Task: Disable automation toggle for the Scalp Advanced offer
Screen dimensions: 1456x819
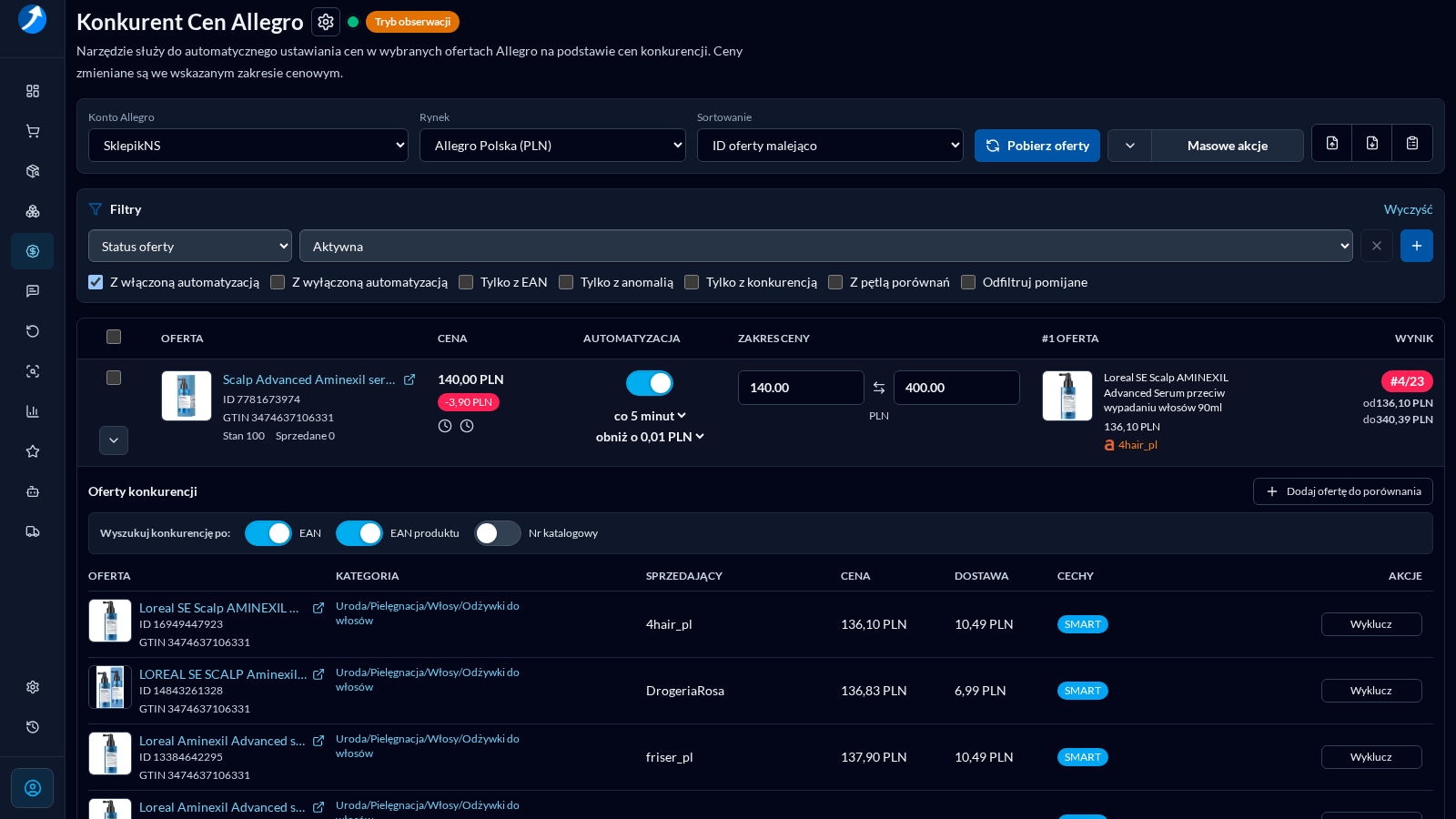Action: 650,383
